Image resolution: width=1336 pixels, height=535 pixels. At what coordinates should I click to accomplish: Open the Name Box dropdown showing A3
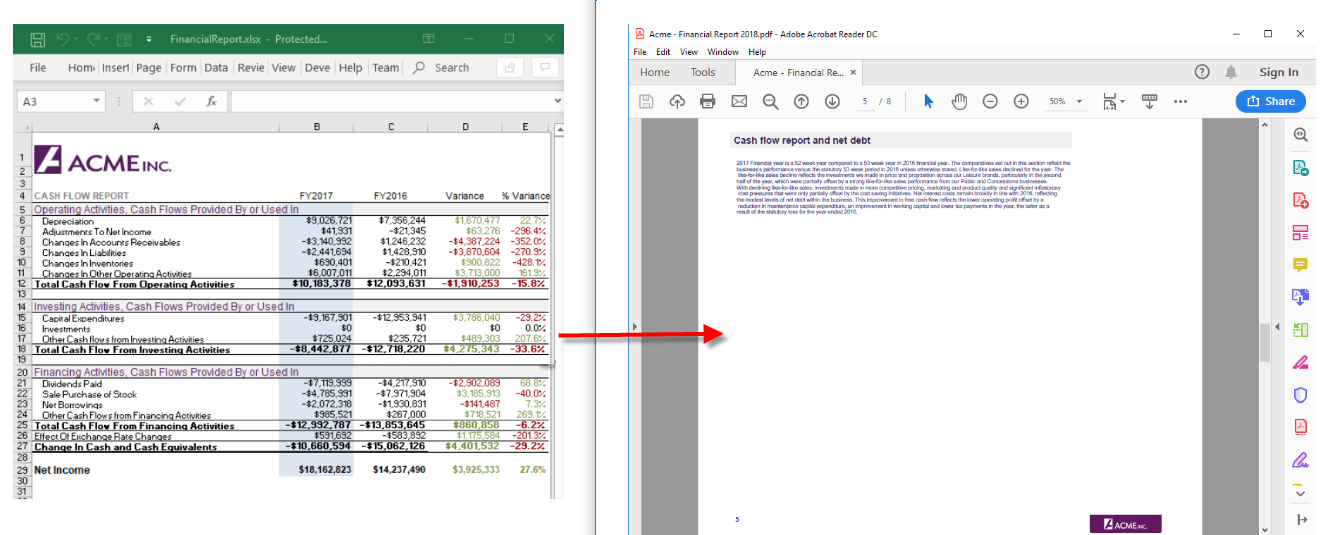click(x=97, y=101)
